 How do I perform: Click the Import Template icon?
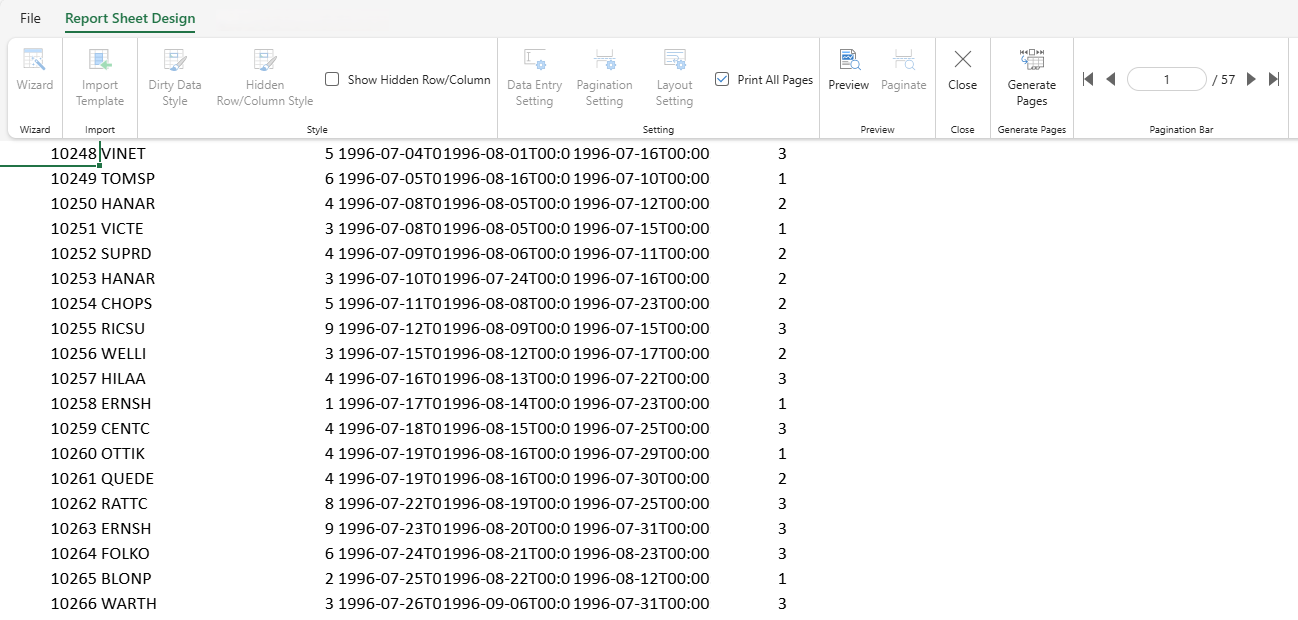(x=100, y=61)
